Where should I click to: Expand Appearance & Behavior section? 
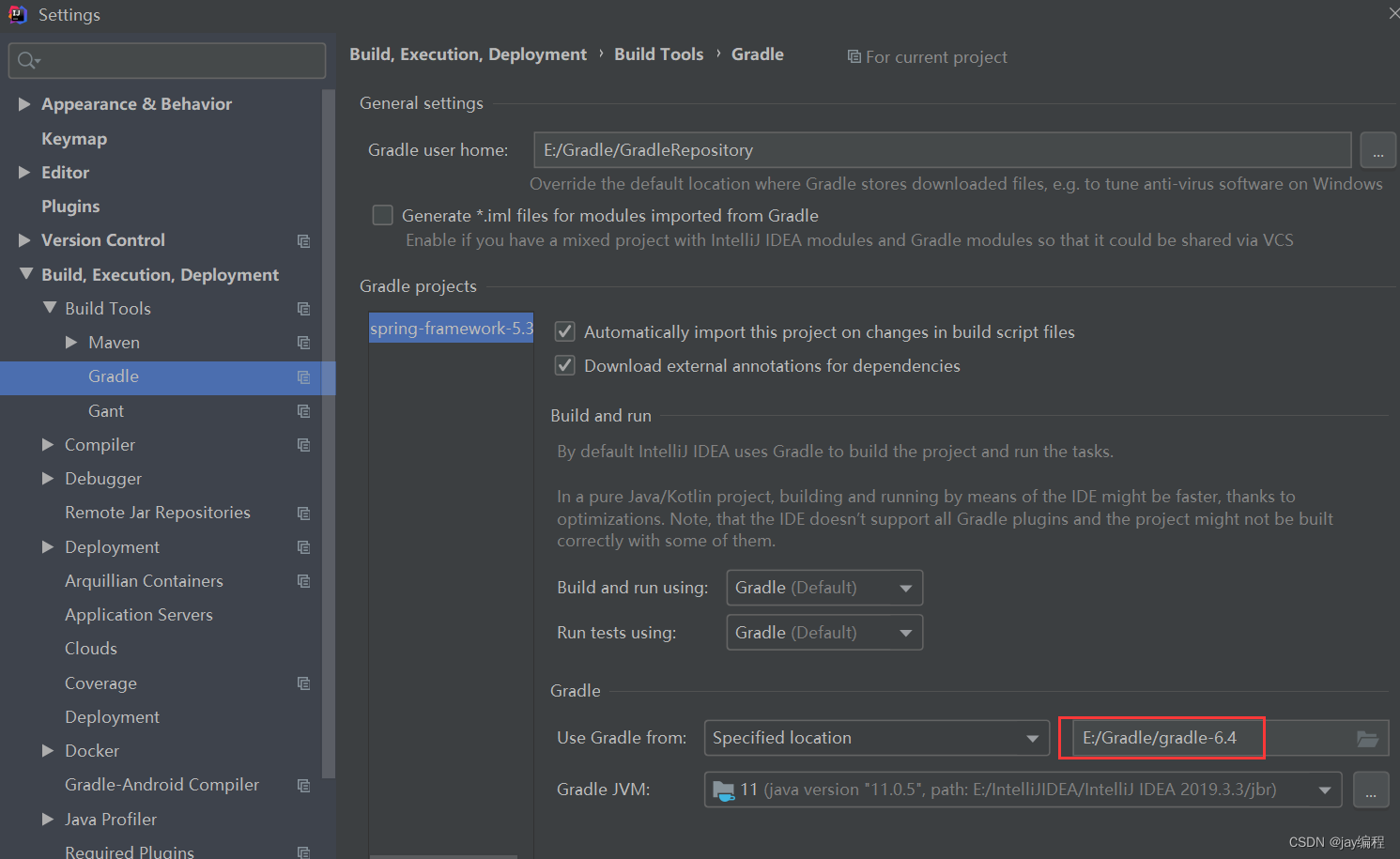coord(24,104)
